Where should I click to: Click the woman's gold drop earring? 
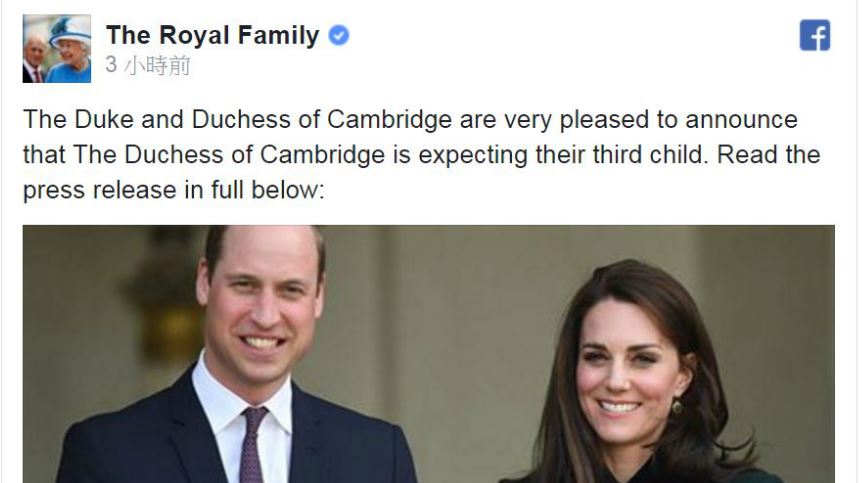pyautogui.click(x=677, y=406)
